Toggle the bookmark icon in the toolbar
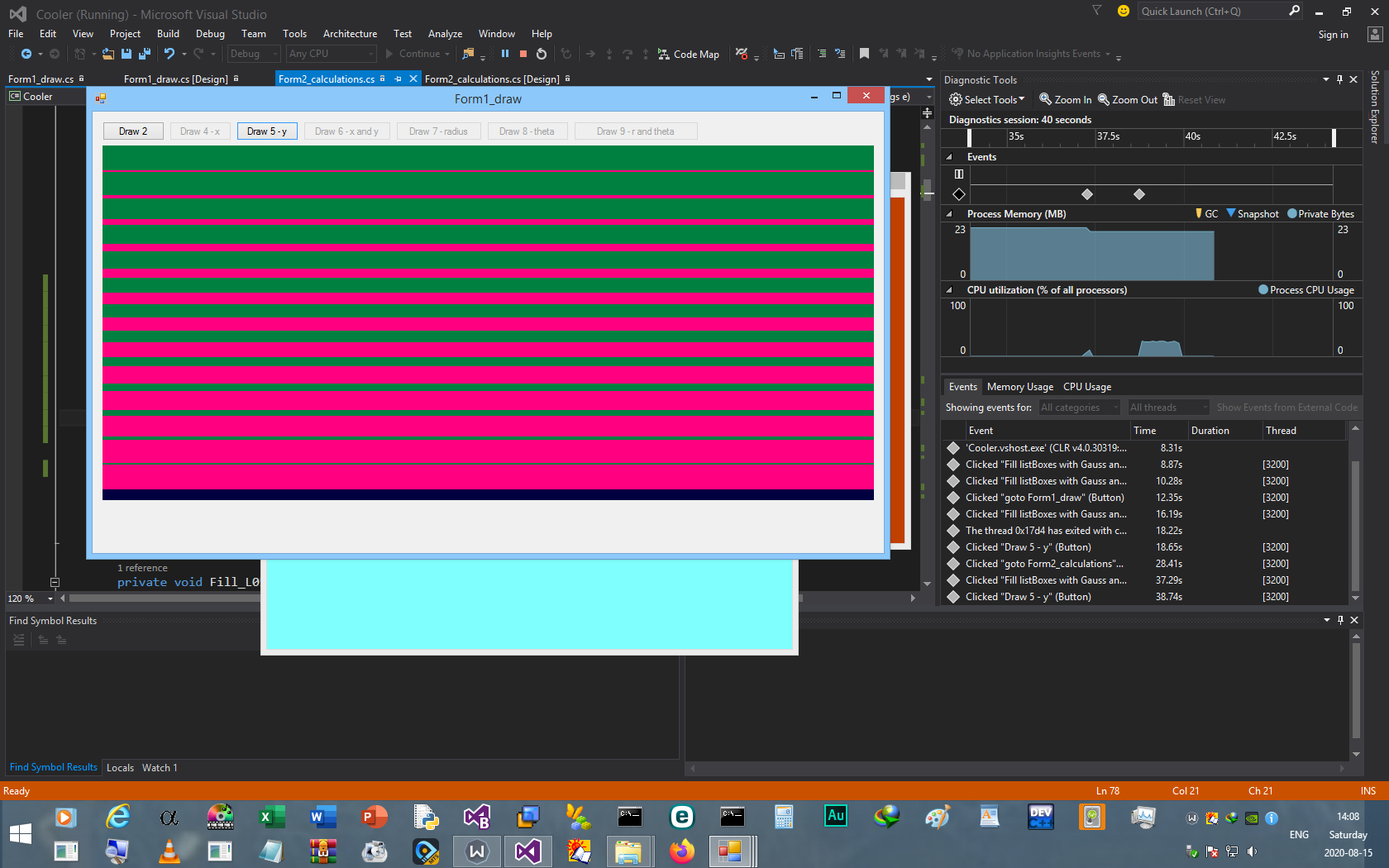Screen dimensions: 1389x868 (864, 54)
